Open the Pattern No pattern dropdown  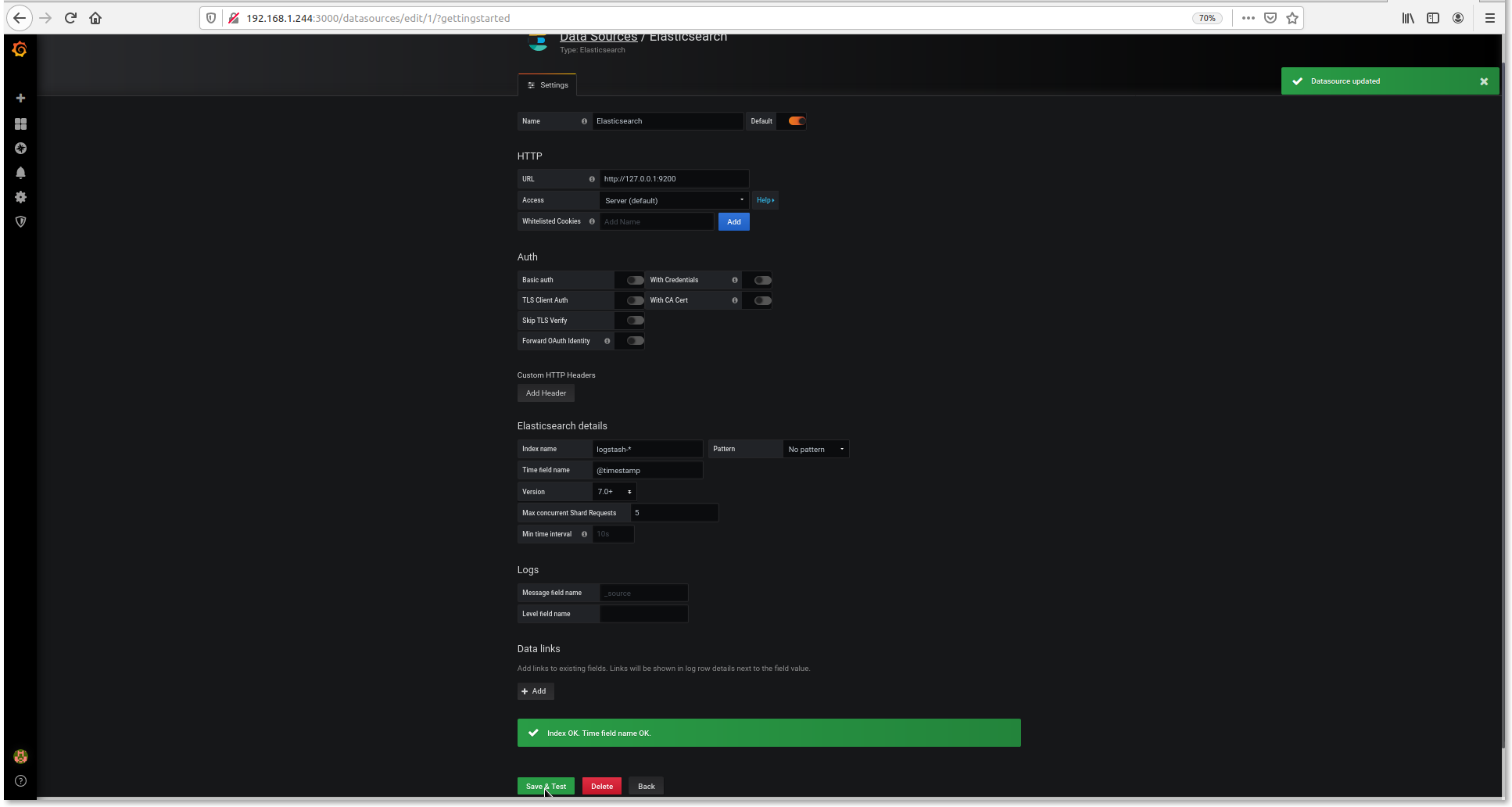pyautogui.click(x=815, y=449)
